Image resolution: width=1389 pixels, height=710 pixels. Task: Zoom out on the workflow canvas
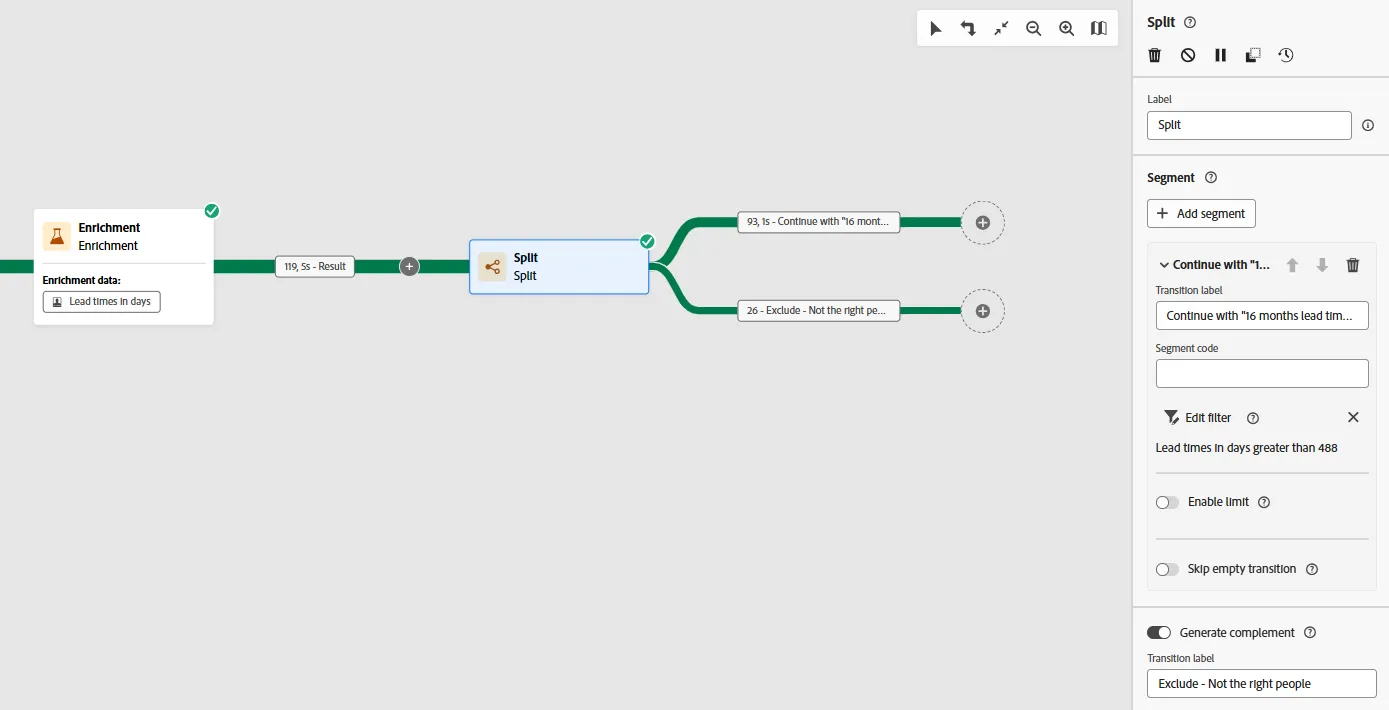[x=1034, y=29]
